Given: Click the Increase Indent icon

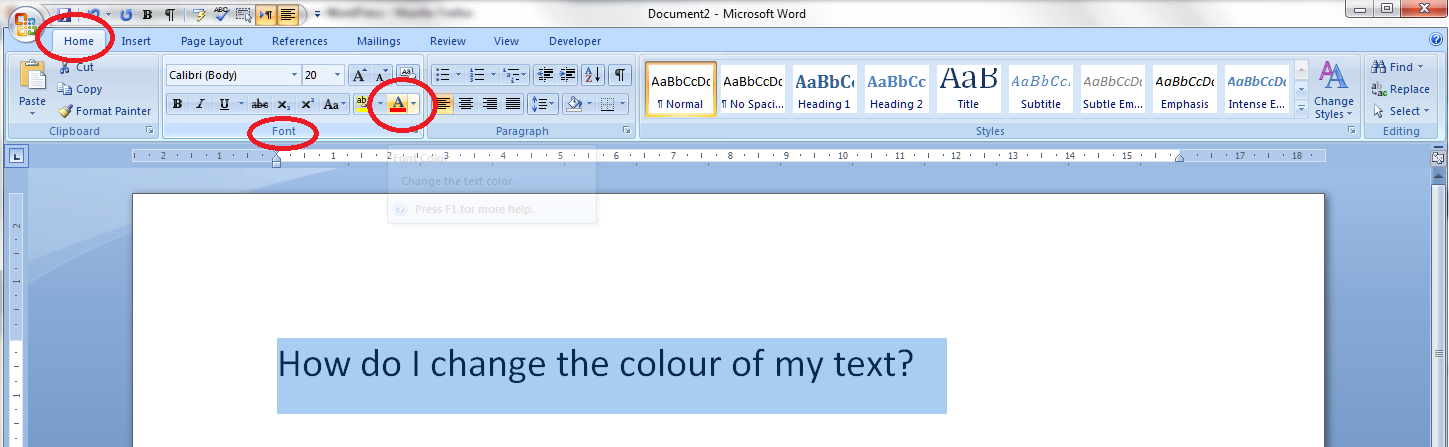Looking at the screenshot, I should [567, 75].
